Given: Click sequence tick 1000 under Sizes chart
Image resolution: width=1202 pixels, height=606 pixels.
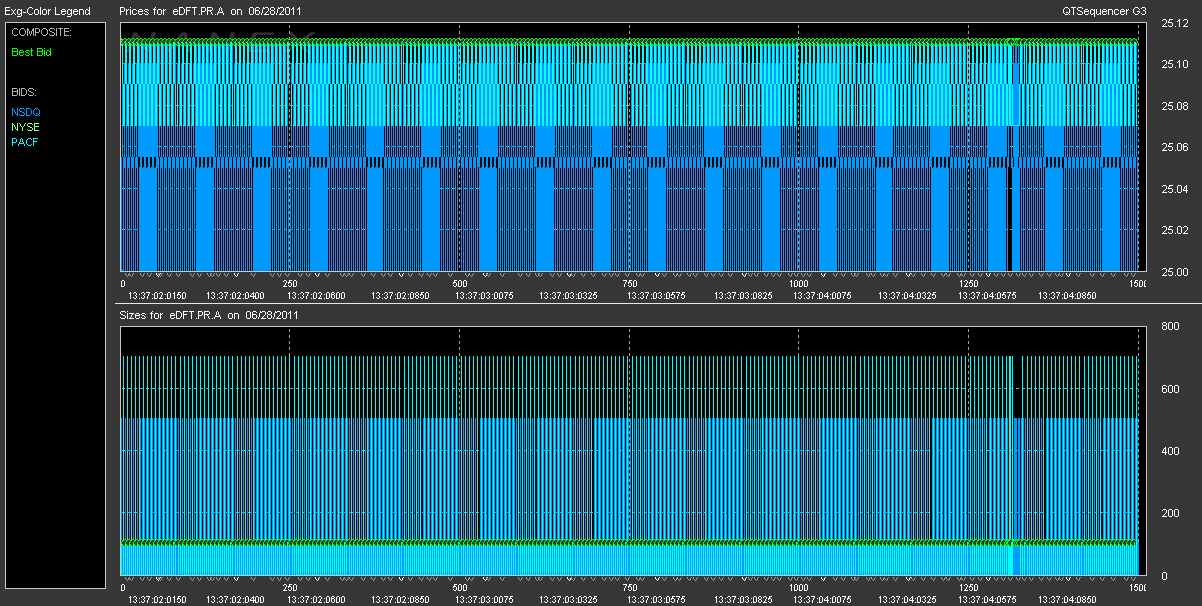Looking at the screenshot, I should pyautogui.click(x=799, y=588).
